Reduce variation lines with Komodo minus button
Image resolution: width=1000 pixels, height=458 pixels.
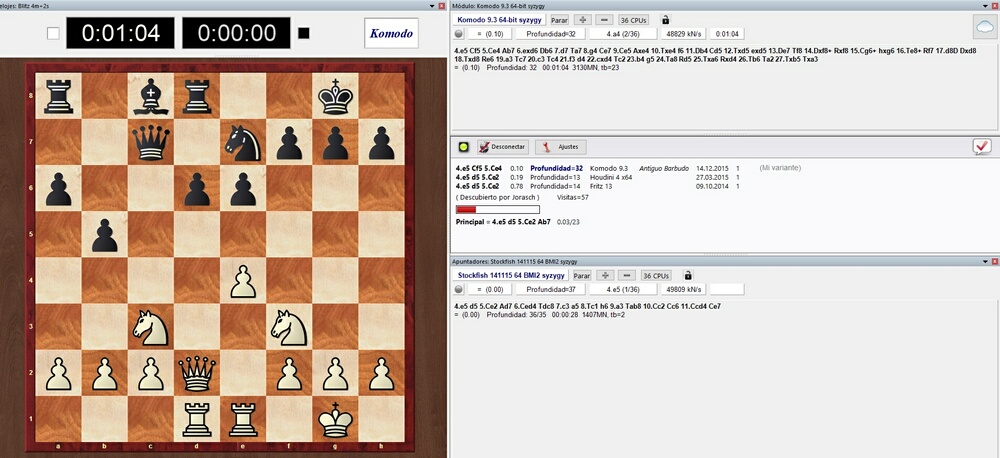tap(605, 20)
